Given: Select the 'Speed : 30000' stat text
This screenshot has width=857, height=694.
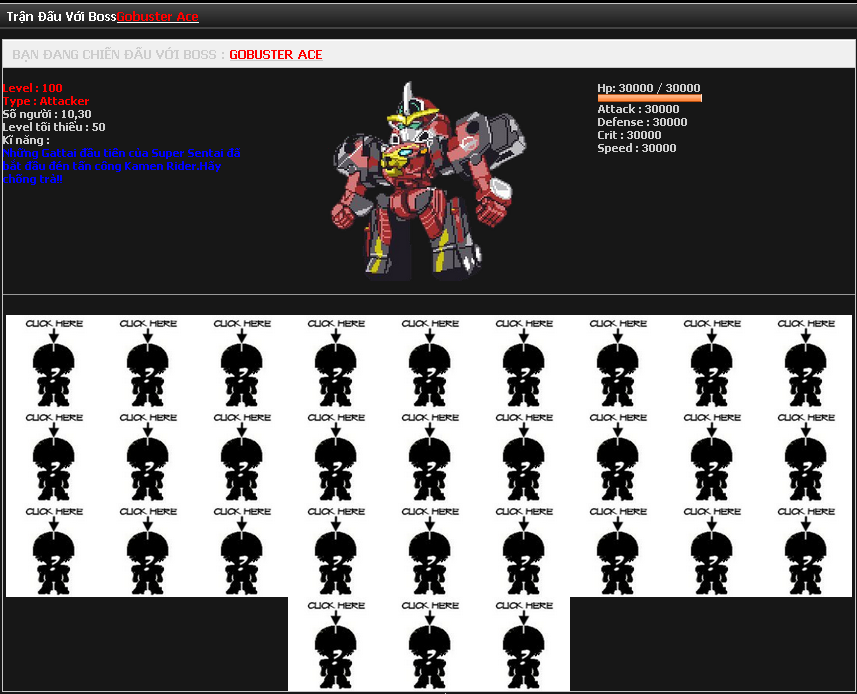Looking at the screenshot, I should click(636, 148).
